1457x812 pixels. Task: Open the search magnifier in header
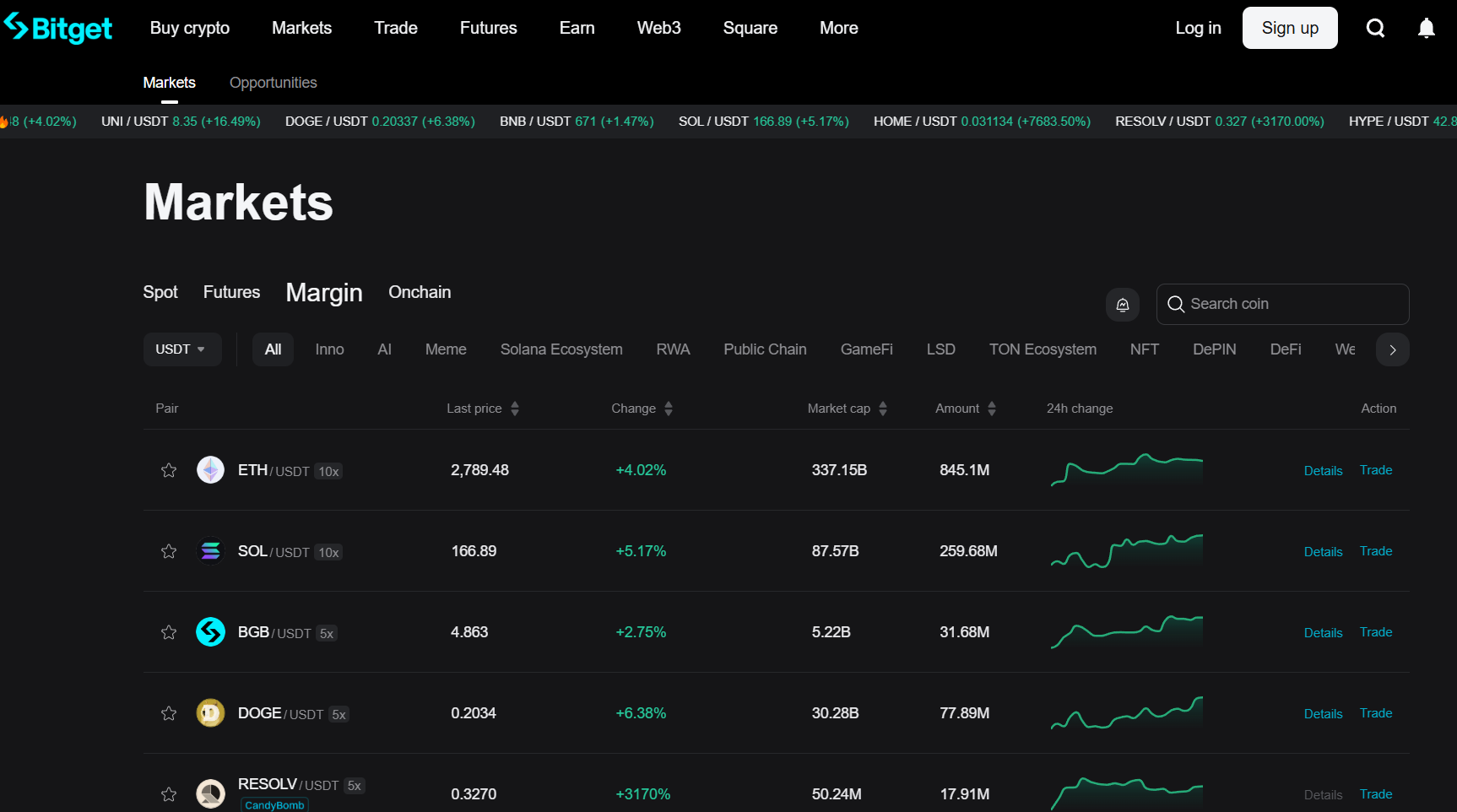(1376, 28)
